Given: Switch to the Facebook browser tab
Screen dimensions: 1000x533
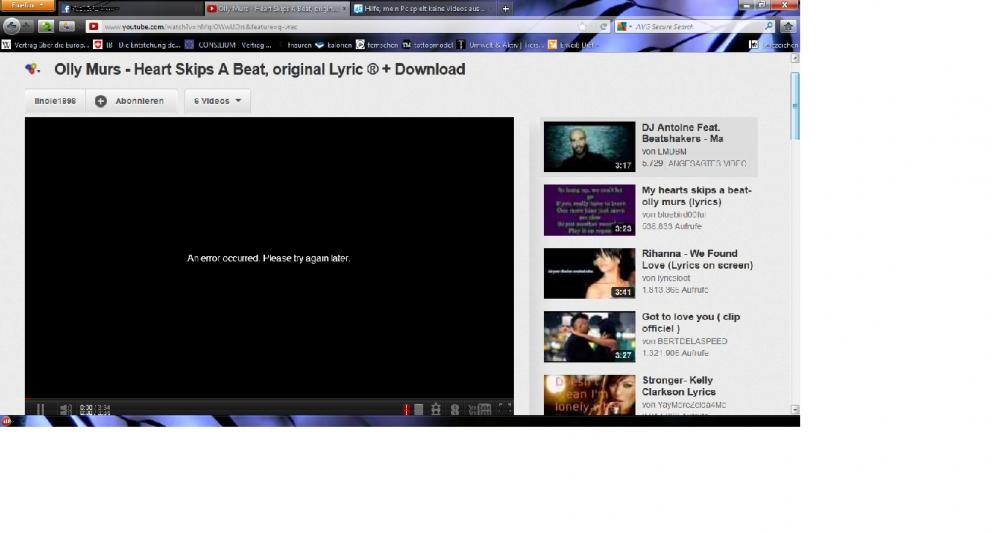Looking at the screenshot, I should click(x=131, y=9).
